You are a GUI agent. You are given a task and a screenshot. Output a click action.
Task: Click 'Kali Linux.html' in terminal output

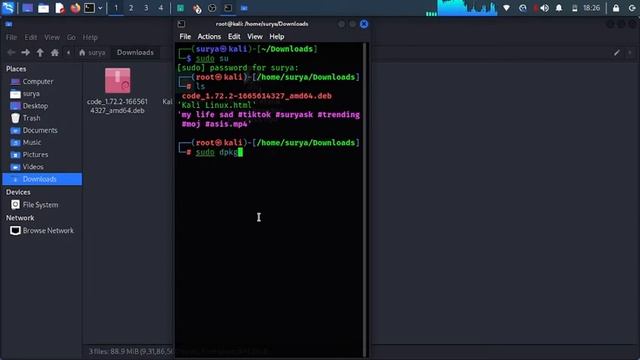click(x=217, y=105)
